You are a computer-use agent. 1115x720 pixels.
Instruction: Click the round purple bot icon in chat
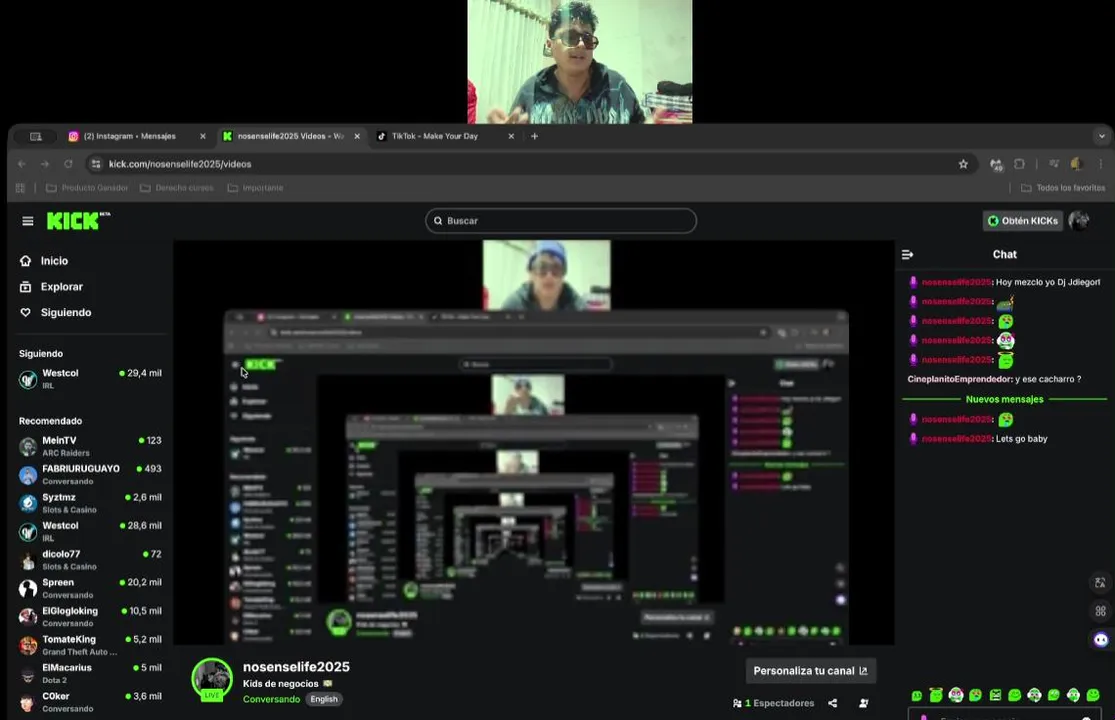coord(1100,639)
